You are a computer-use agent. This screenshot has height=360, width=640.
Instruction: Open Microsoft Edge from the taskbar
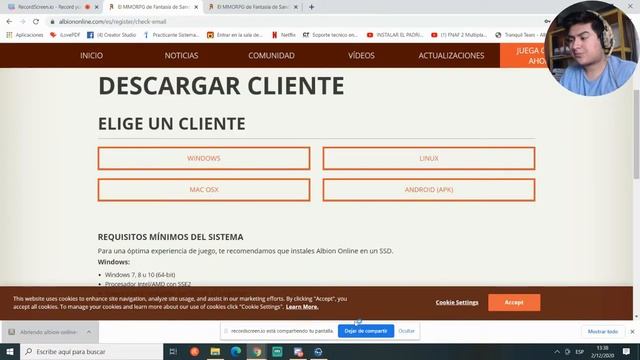[x=236, y=351]
